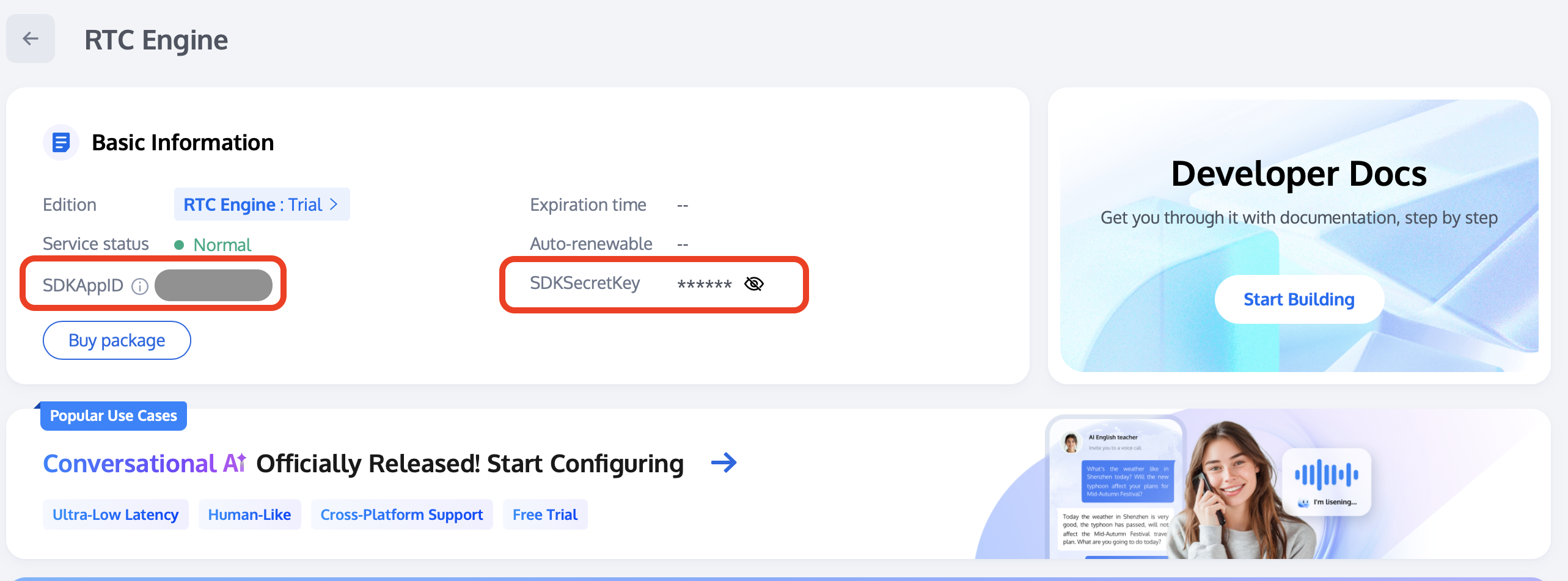Screen dimensions: 1568x581
Task: Click the audio waveform listening icon
Action: click(1326, 475)
